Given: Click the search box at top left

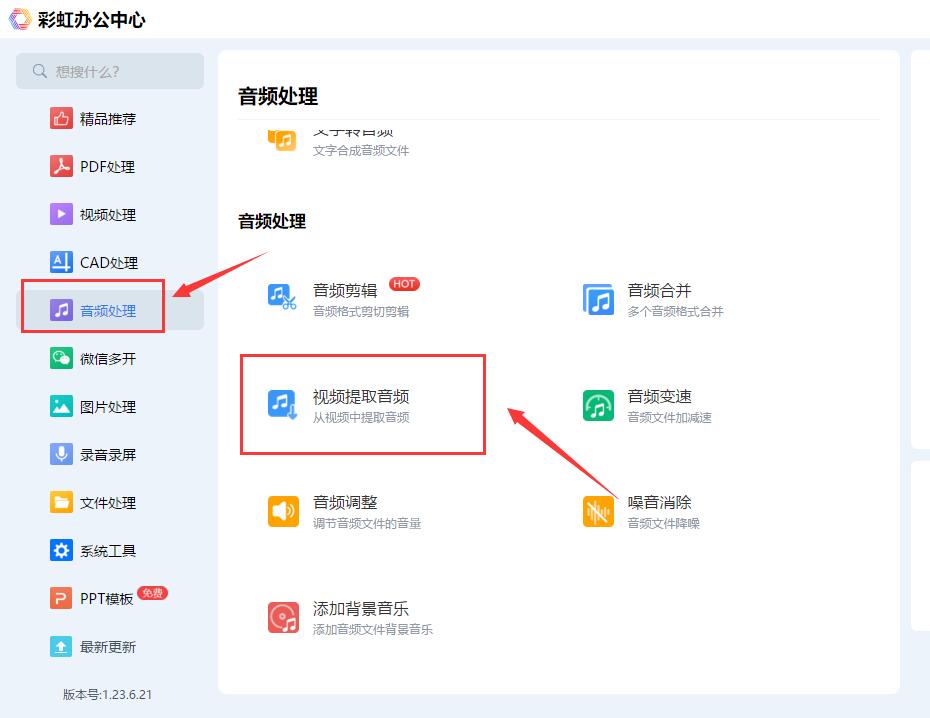Looking at the screenshot, I should [x=110, y=71].
